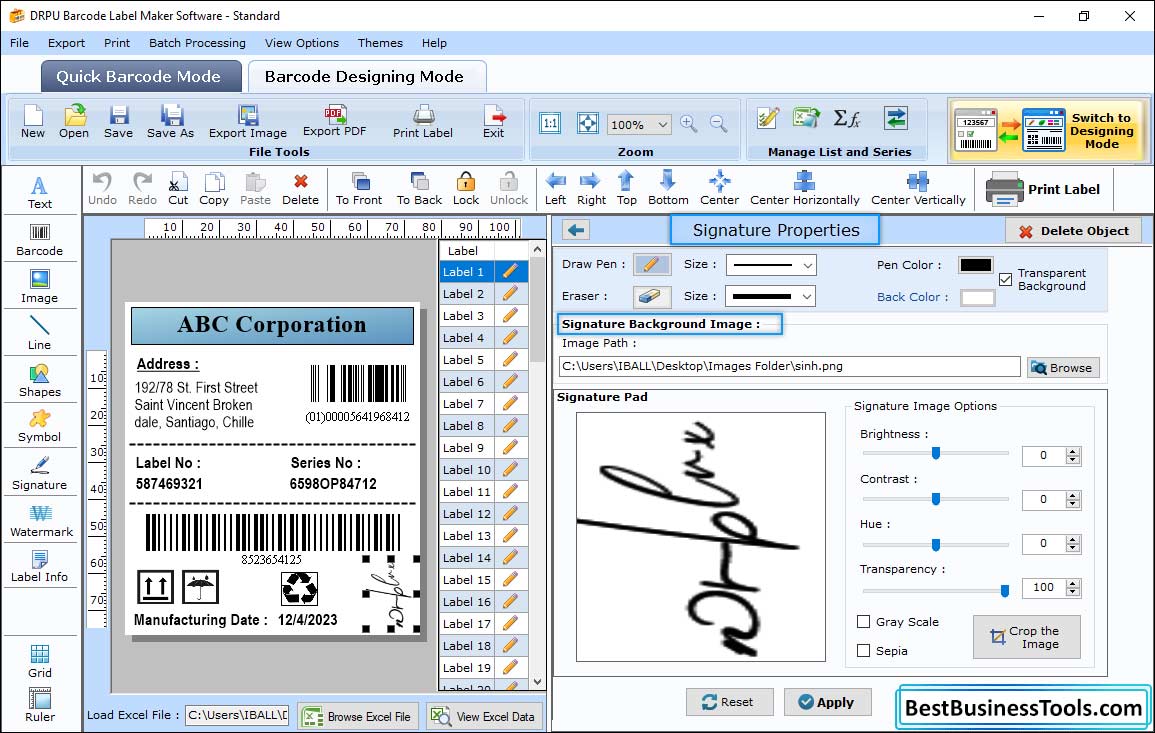Delete selected object via toolbar
This screenshot has height=733, width=1155.
coord(301,189)
